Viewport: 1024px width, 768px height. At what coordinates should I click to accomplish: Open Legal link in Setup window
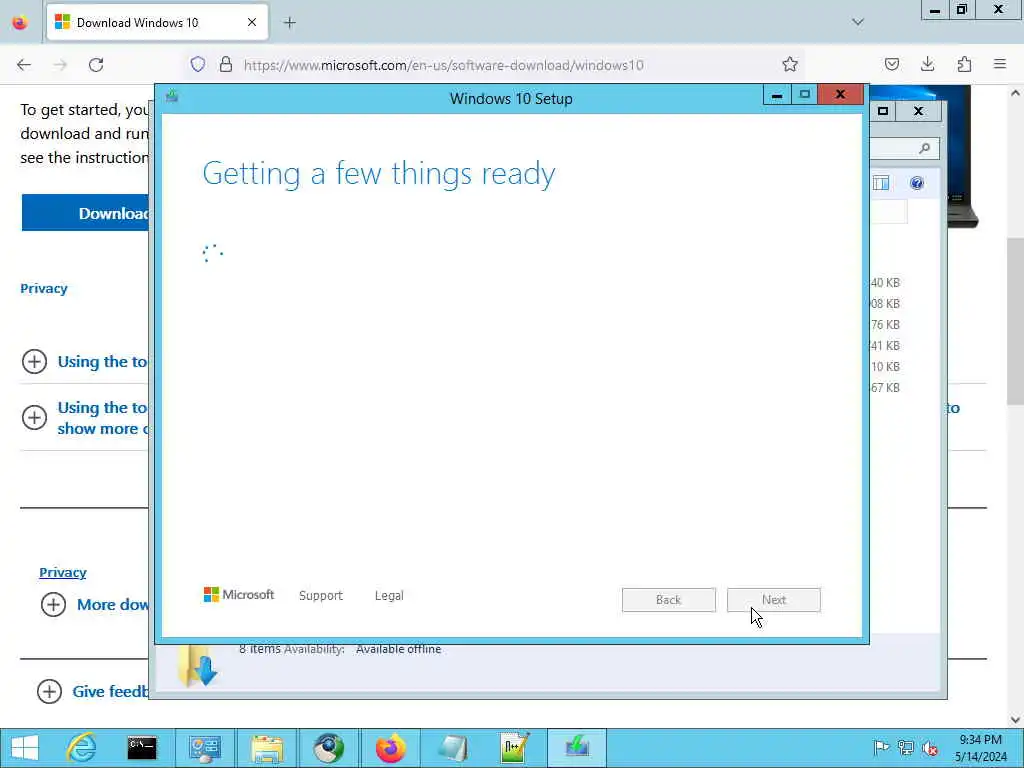389,596
